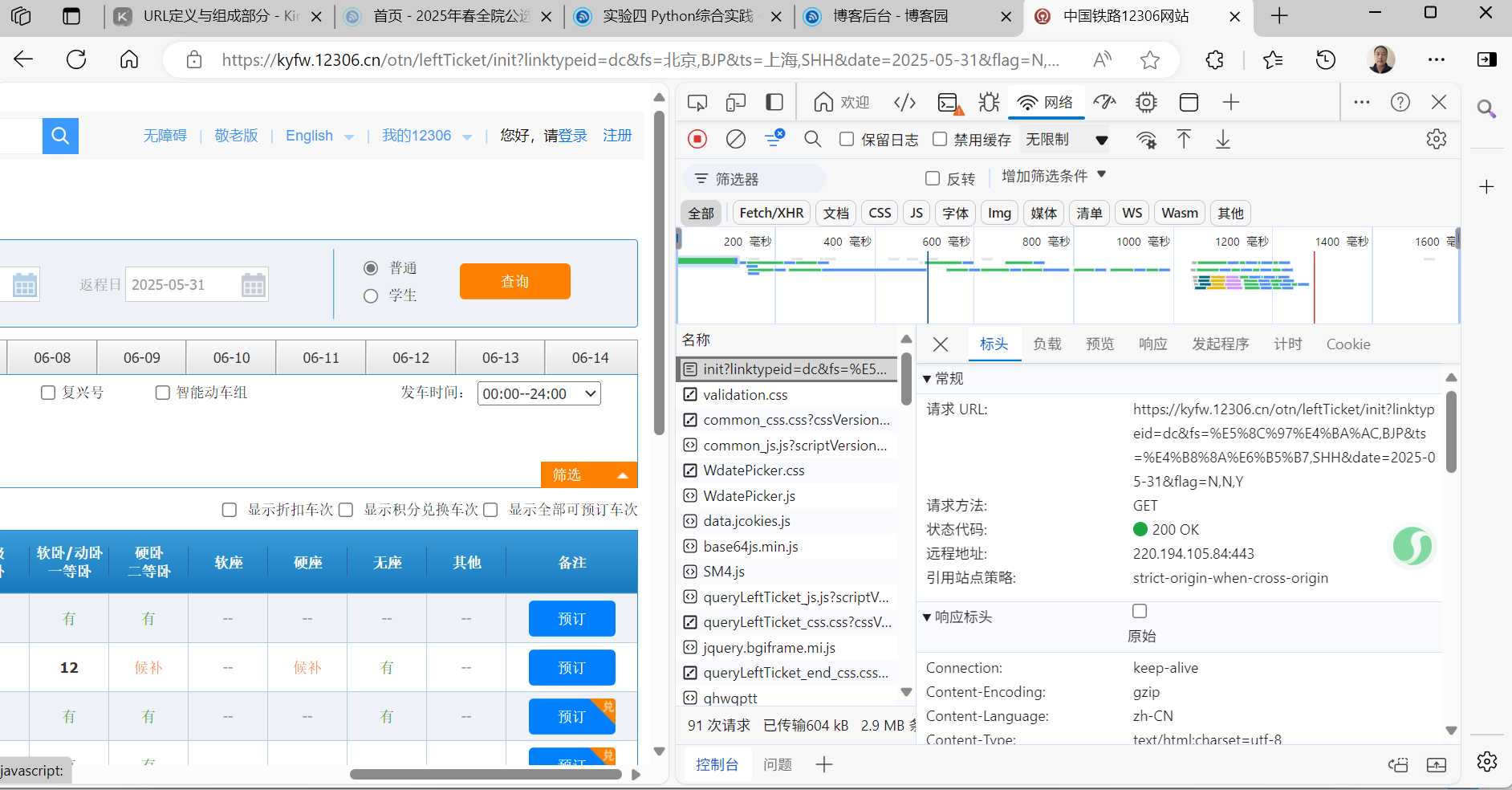Viewport: 1512px width, 790px height.
Task: Switch to the 负载 tab
Action: tap(1047, 344)
